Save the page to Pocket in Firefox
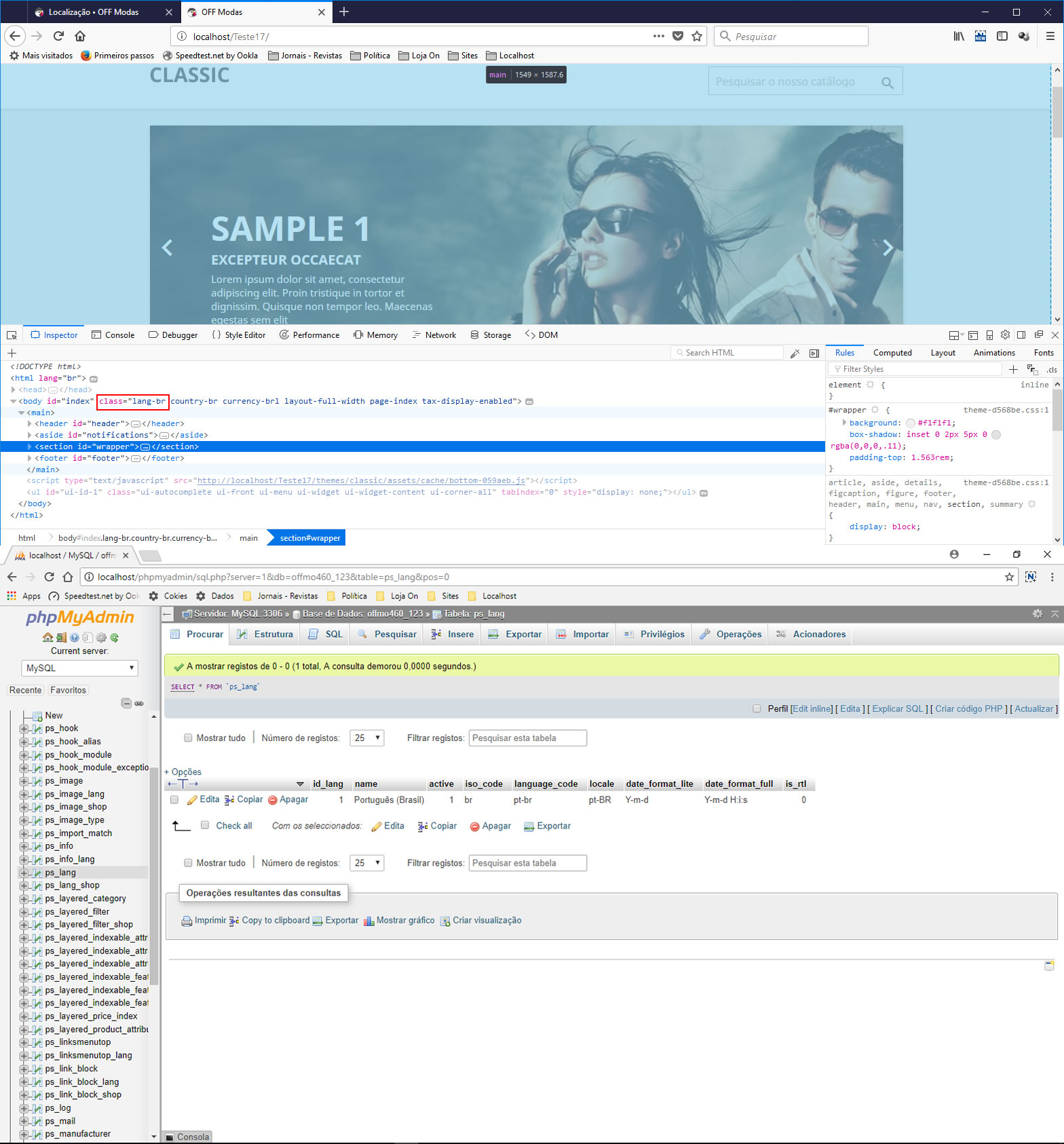This screenshot has width=1064, height=1144. click(678, 36)
